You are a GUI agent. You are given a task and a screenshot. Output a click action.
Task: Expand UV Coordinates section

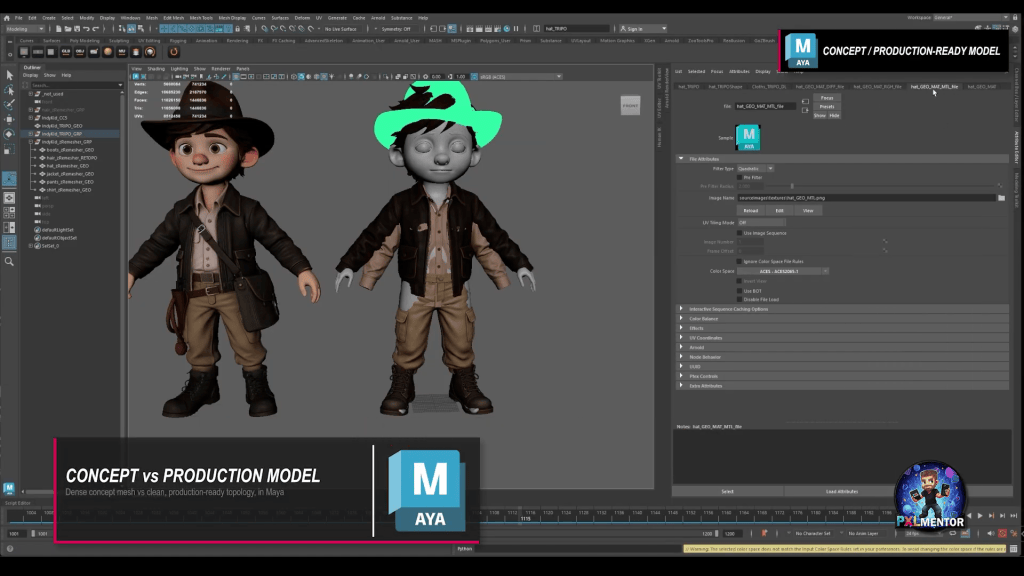coord(681,338)
